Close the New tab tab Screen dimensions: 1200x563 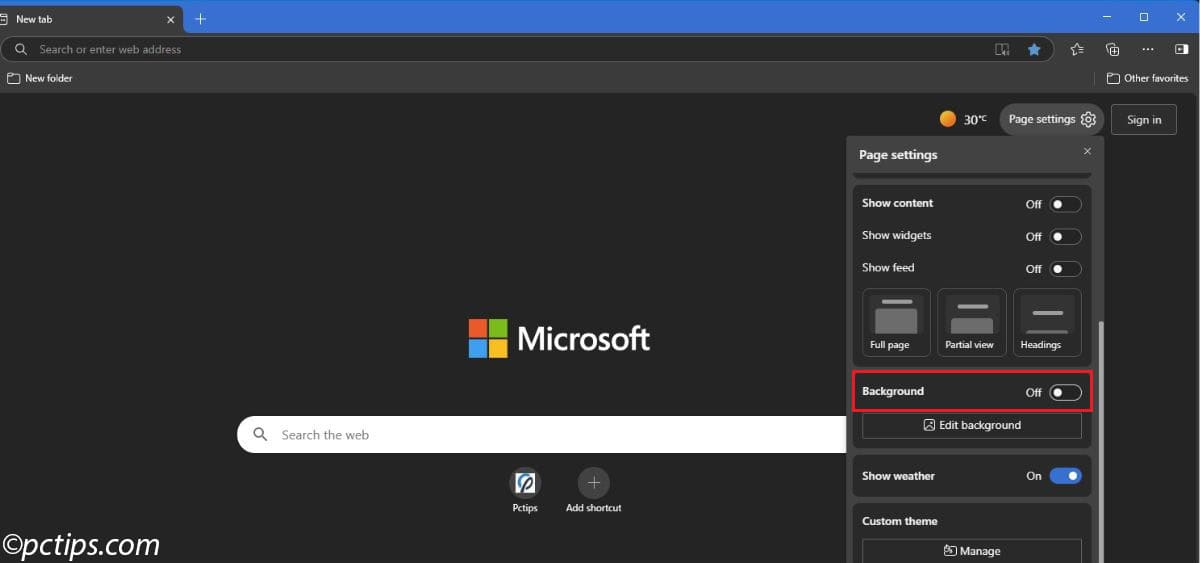[169, 19]
